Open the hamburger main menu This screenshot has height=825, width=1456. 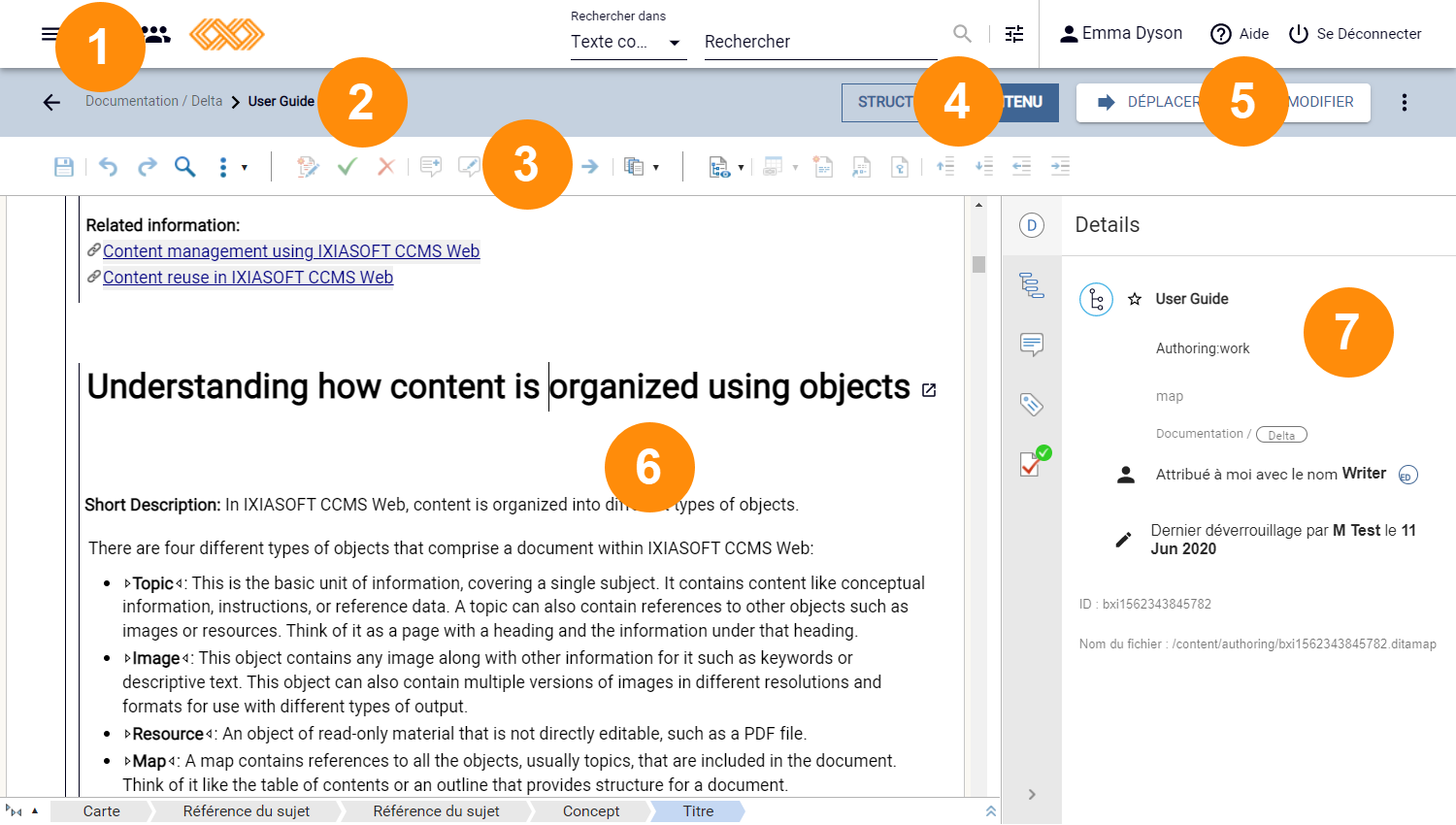50,34
